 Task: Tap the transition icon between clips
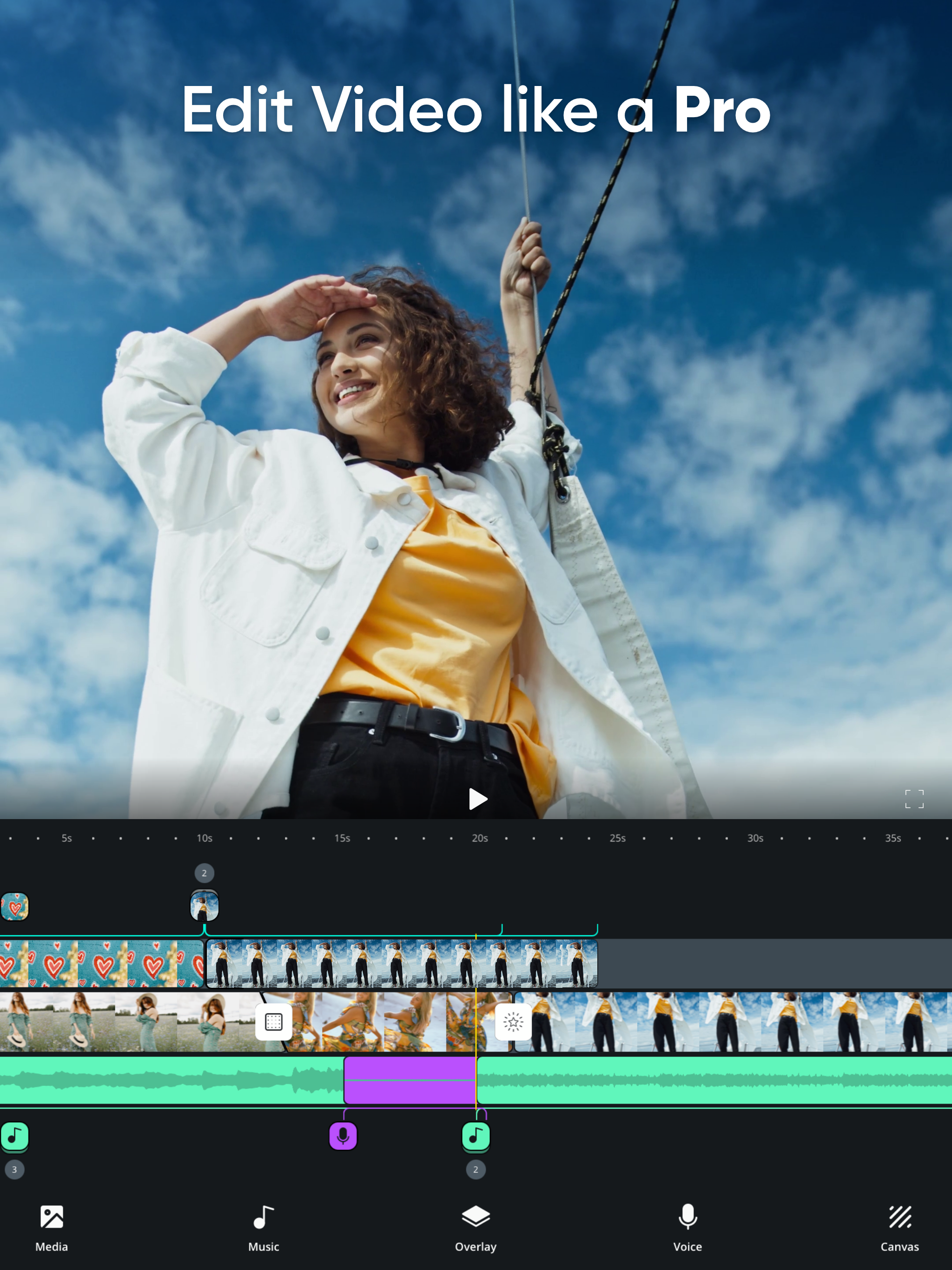coord(273,1022)
